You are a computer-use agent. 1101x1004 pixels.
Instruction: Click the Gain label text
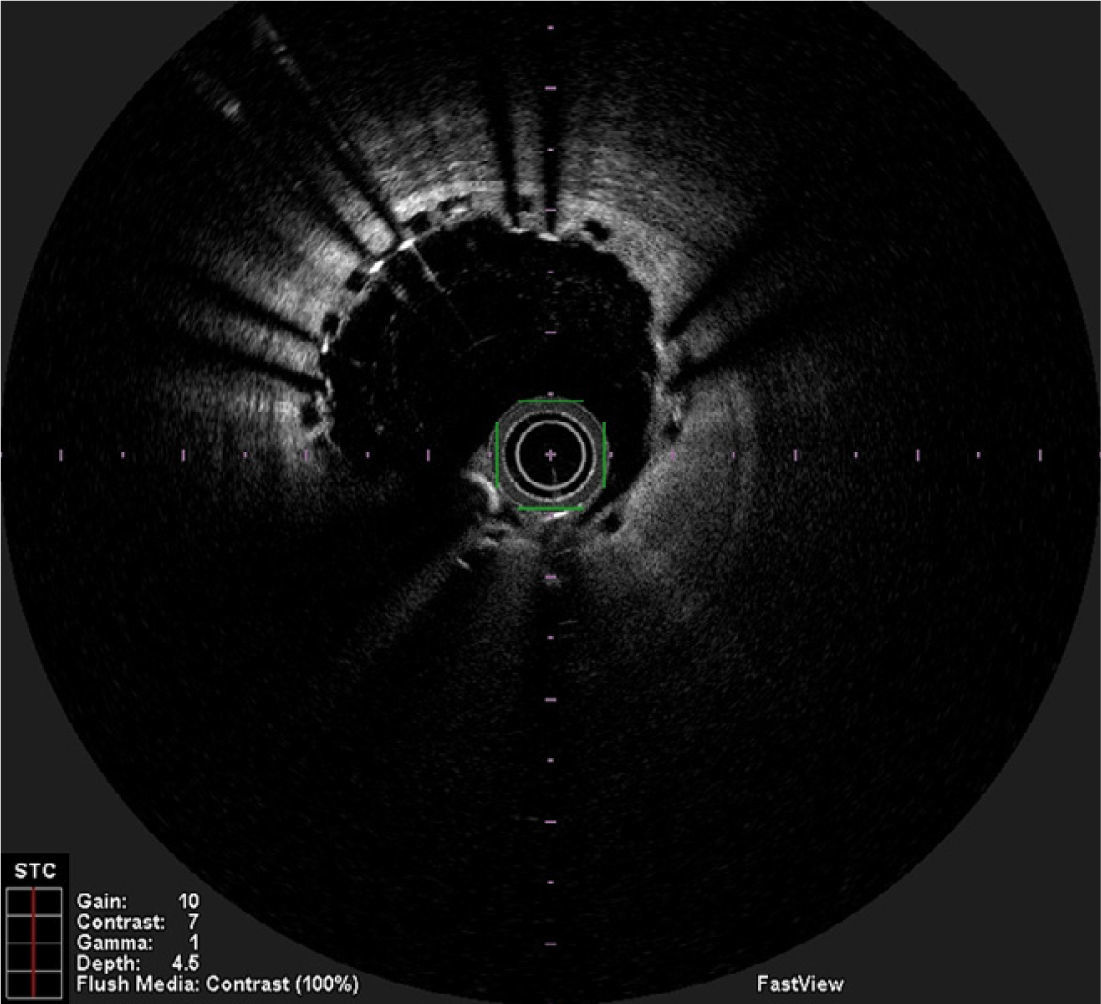click(x=100, y=901)
